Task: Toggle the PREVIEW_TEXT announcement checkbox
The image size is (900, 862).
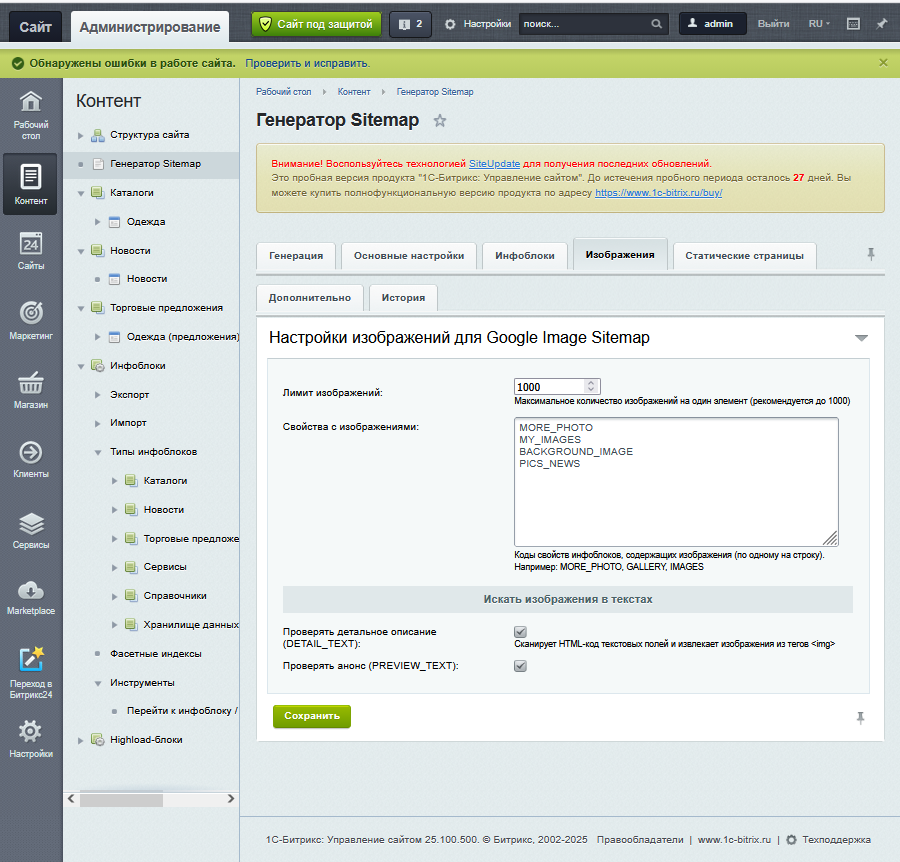Action: pos(520,666)
